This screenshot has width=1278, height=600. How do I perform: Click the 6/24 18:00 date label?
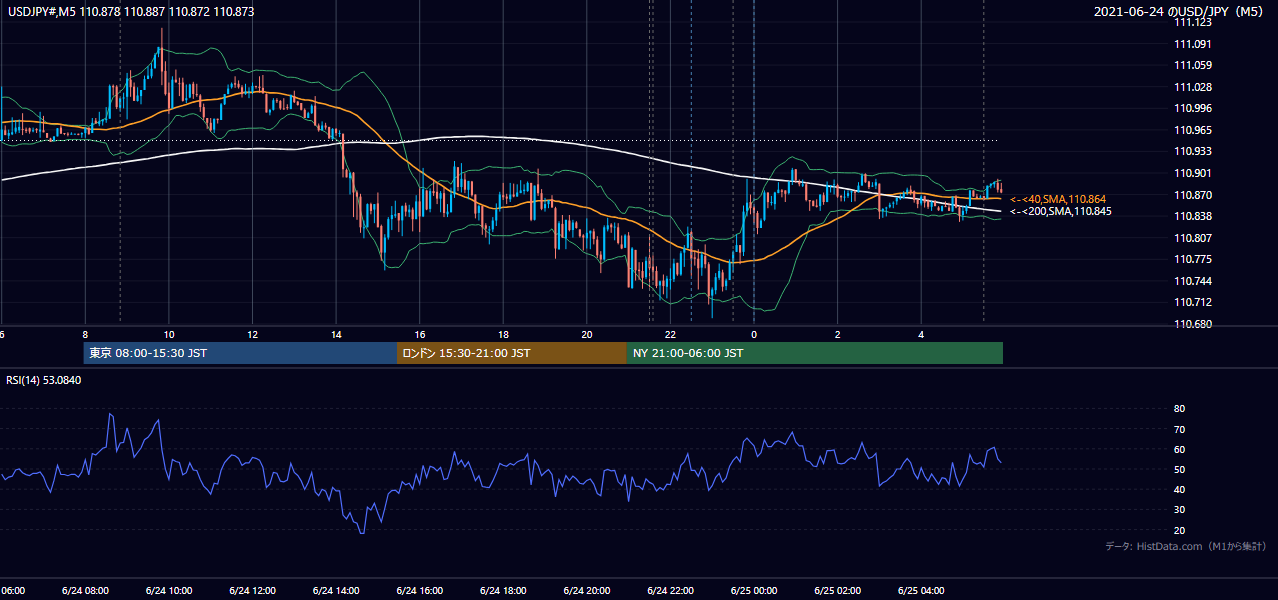503,590
